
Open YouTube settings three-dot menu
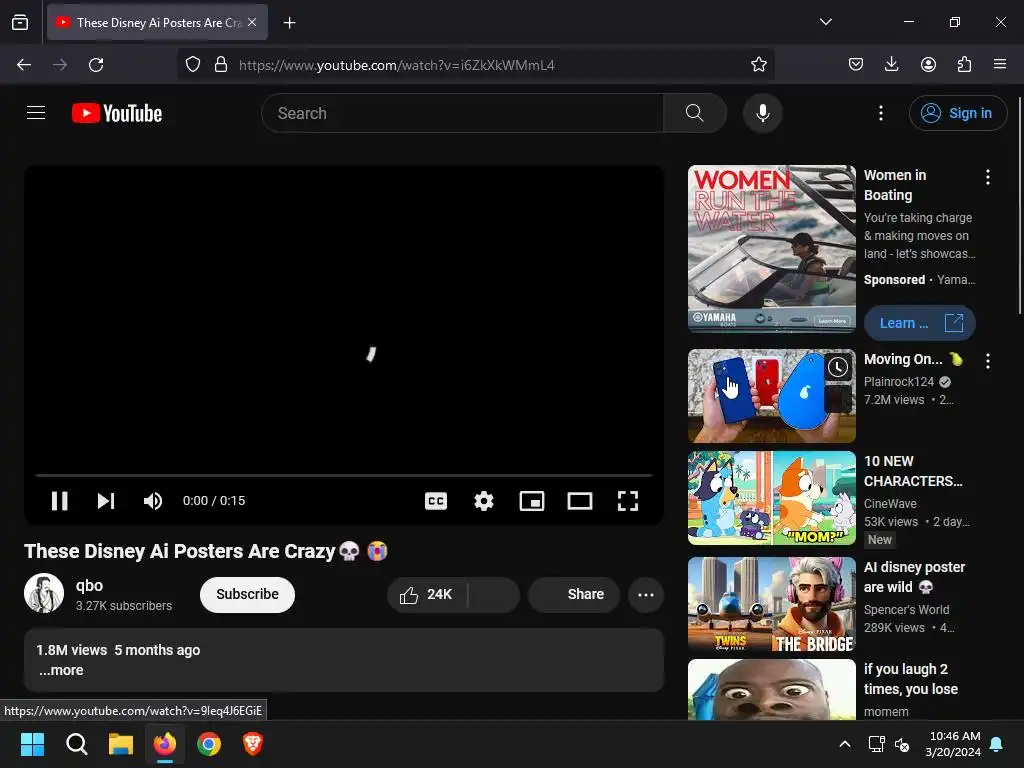click(880, 113)
